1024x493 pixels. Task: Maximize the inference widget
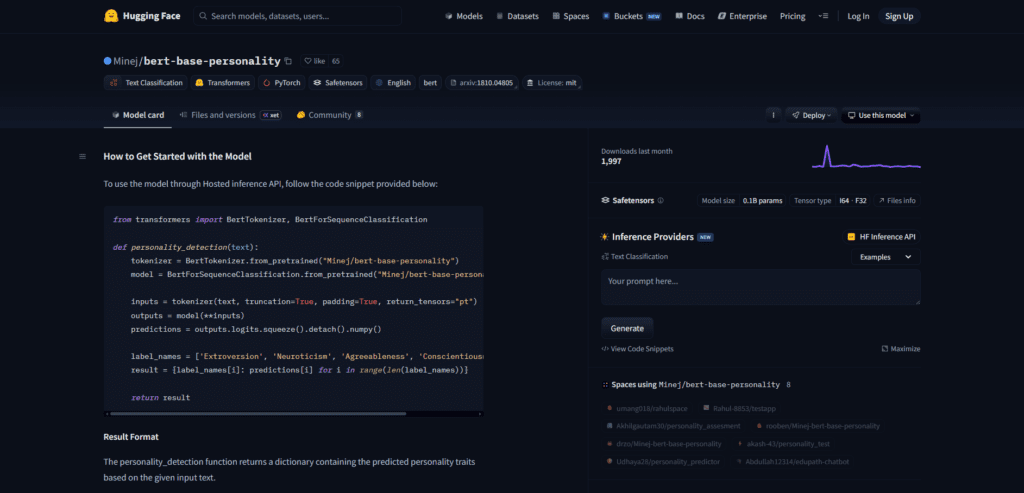tap(901, 349)
